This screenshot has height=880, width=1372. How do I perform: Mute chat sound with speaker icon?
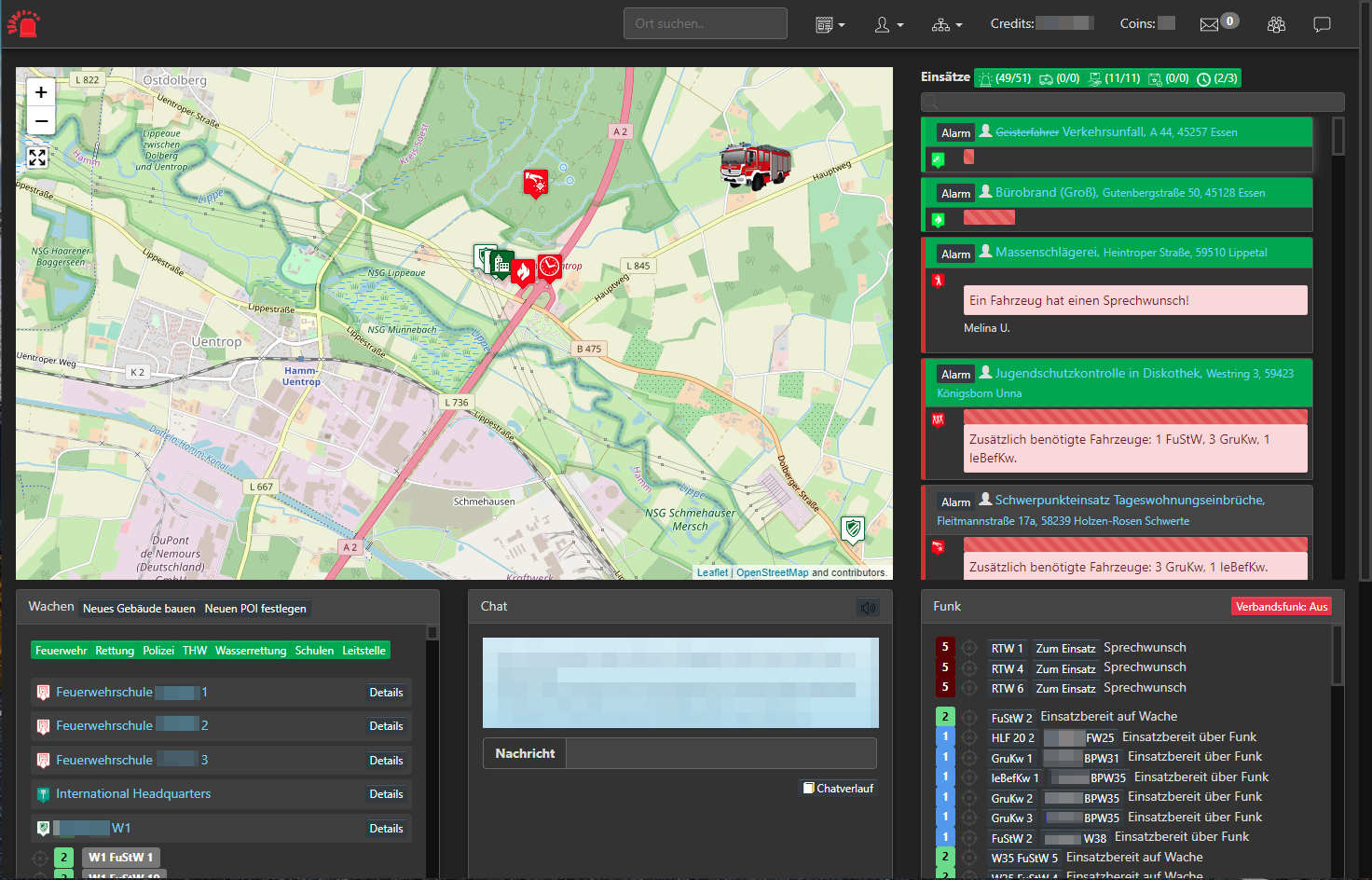tap(868, 608)
